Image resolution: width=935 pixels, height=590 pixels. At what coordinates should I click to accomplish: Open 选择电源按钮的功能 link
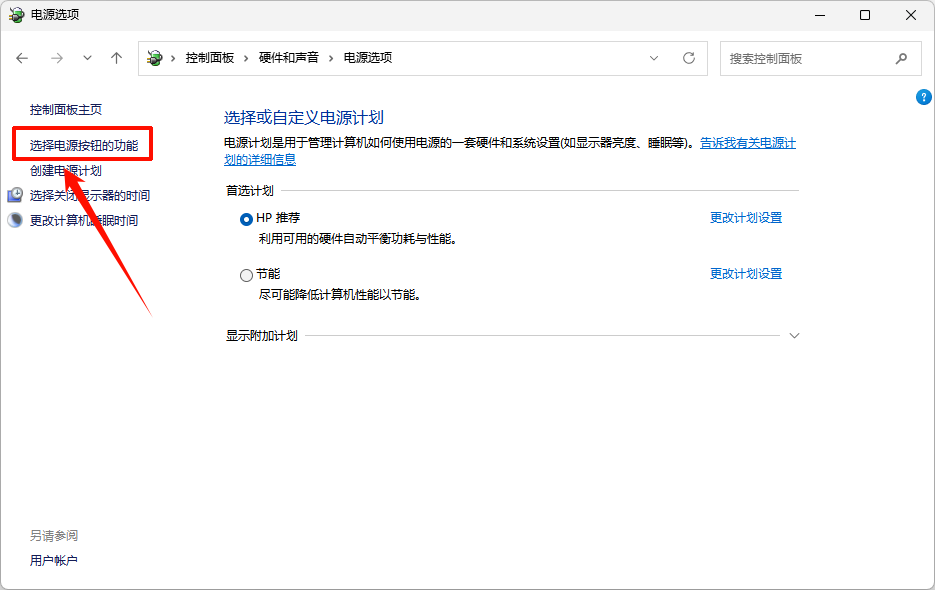tap(84, 146)
